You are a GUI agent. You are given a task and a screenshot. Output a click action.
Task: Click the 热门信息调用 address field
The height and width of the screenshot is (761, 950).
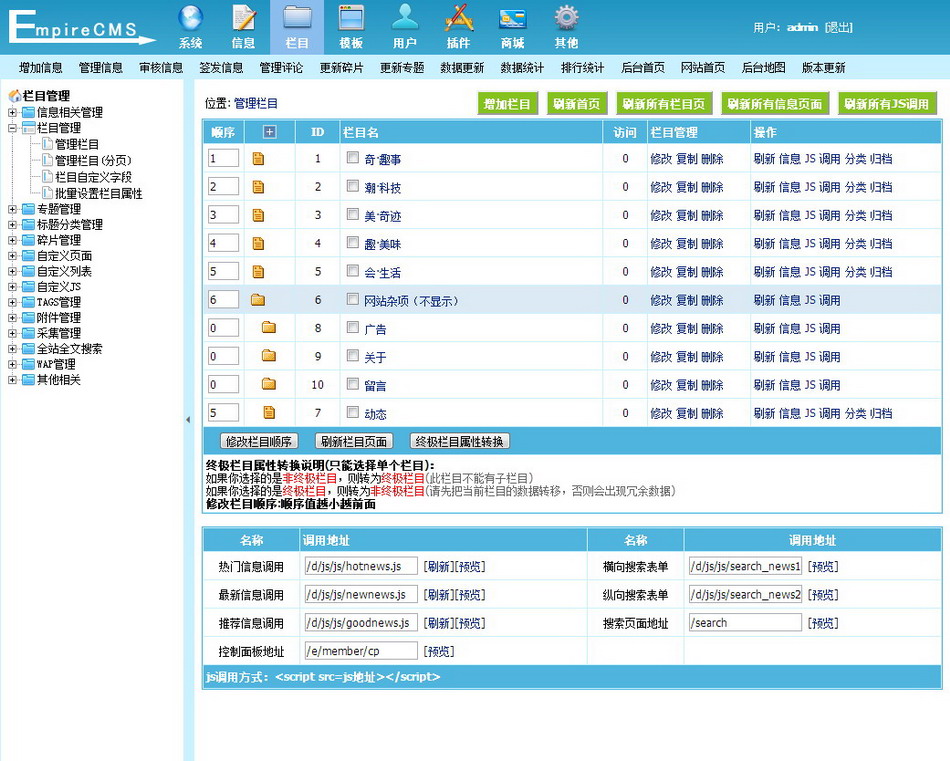(x=361, y=566)
